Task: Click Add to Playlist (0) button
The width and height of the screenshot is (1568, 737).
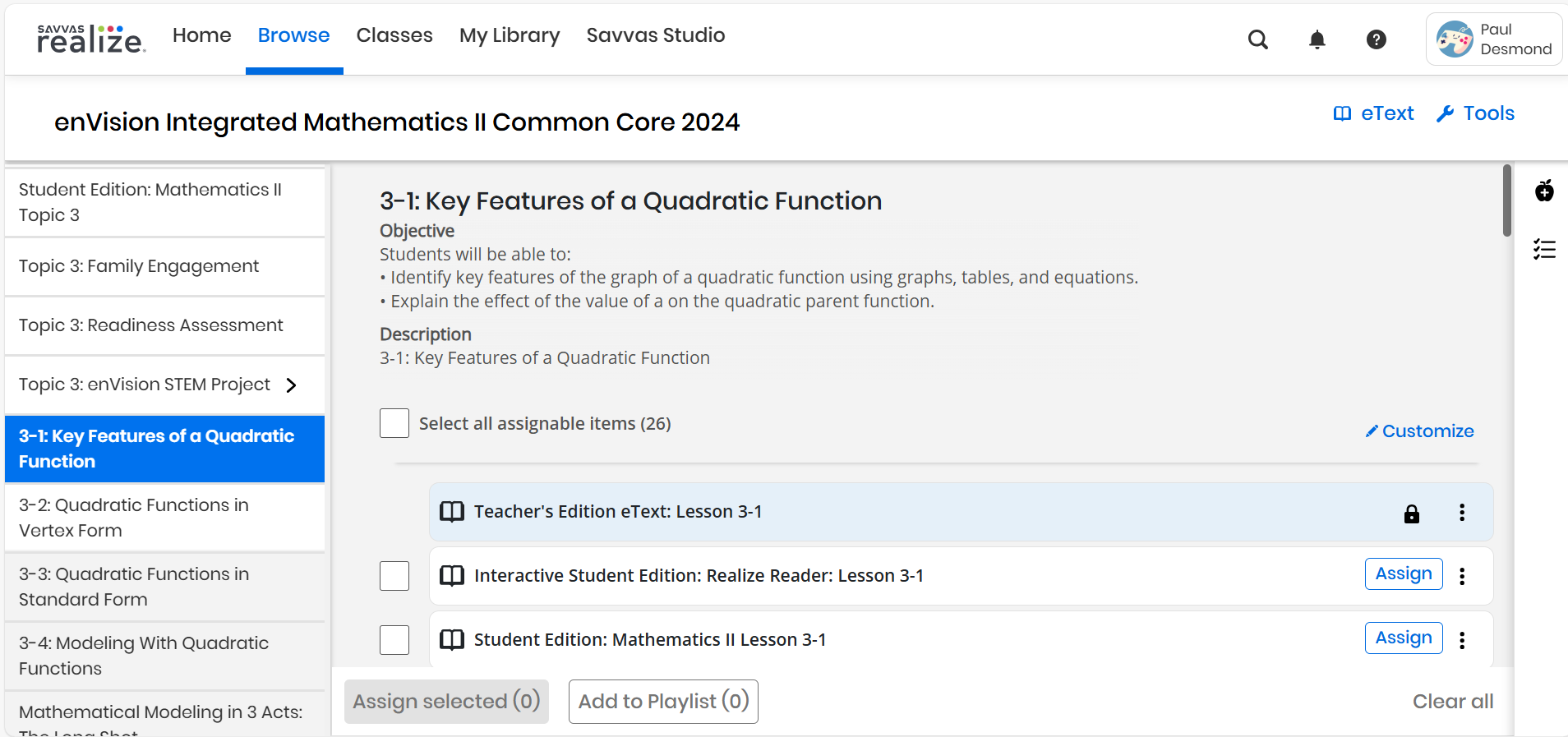Action: coord(663,702)
